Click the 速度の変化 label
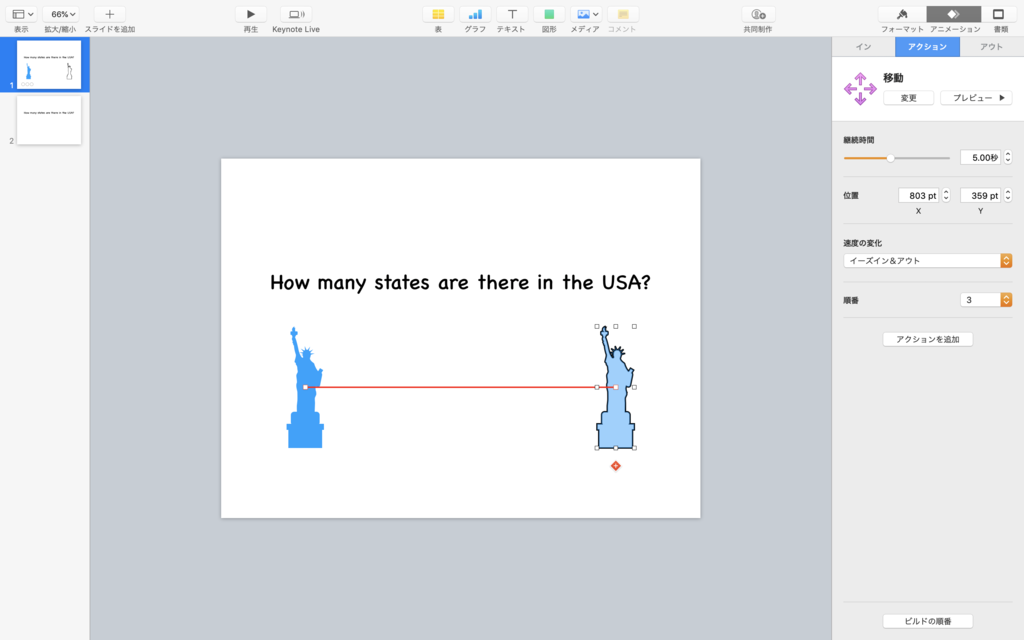This screenshot has height=640, width=1024. (x=863, y=243)
